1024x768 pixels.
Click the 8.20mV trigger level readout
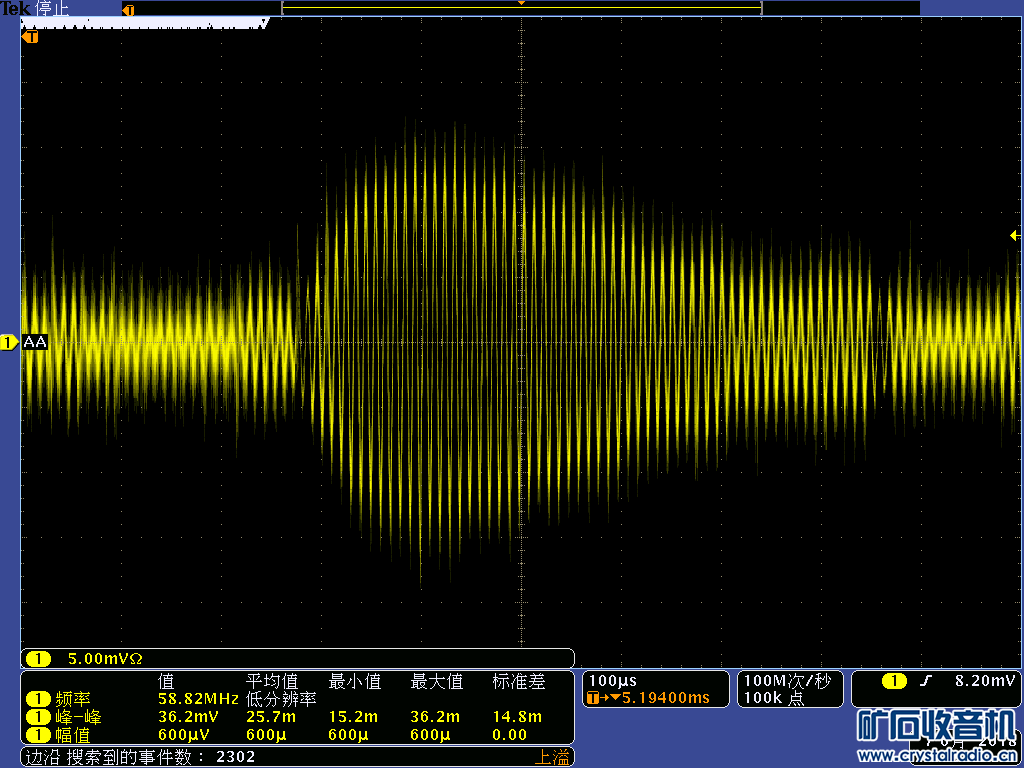click(985, 681)
